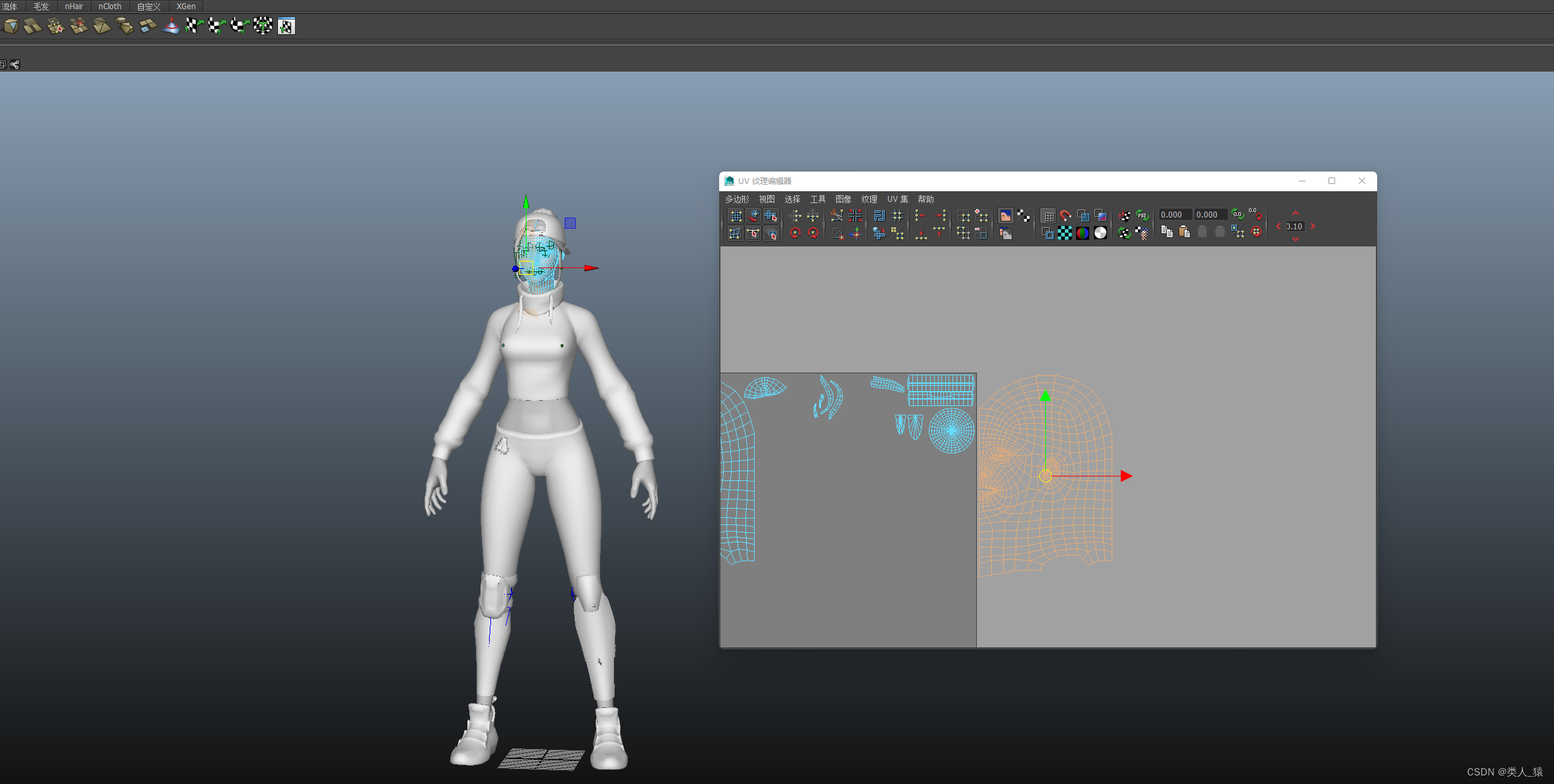Open the 图像 menu in UV editor
1554x784 pixels.
point(843,199)
